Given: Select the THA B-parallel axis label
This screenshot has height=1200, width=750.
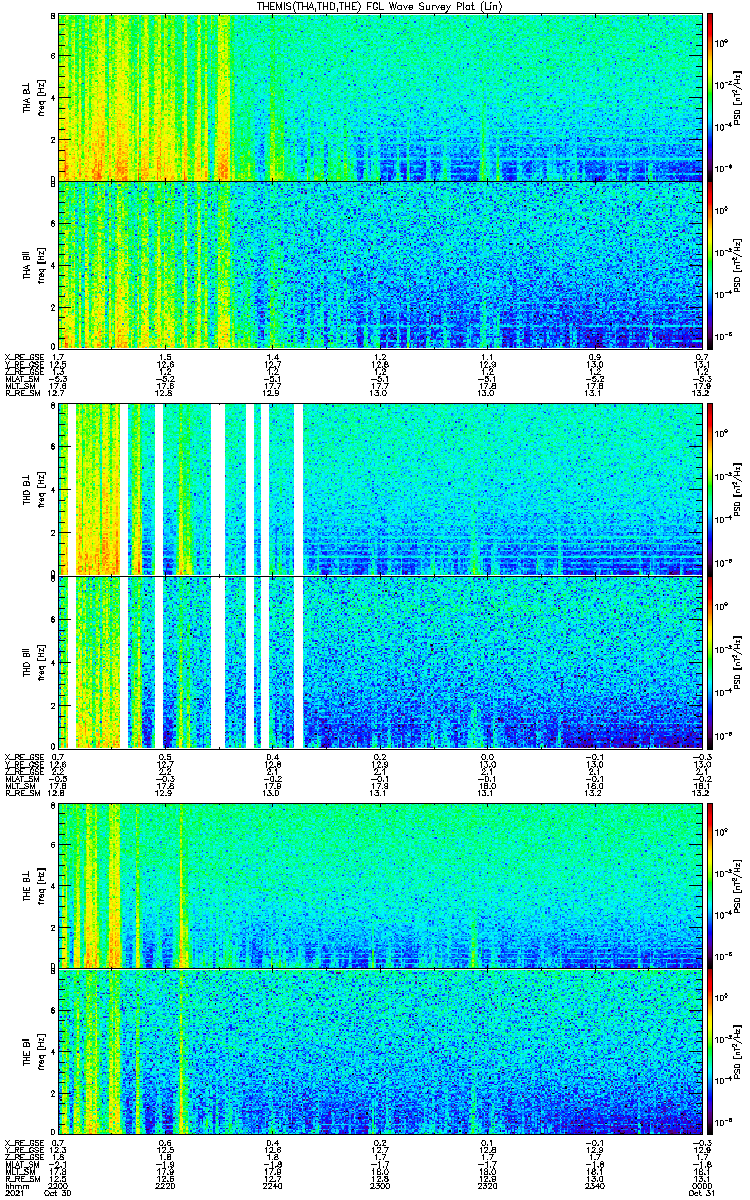Looking at the screenshot, I should [x=27, y=266].
